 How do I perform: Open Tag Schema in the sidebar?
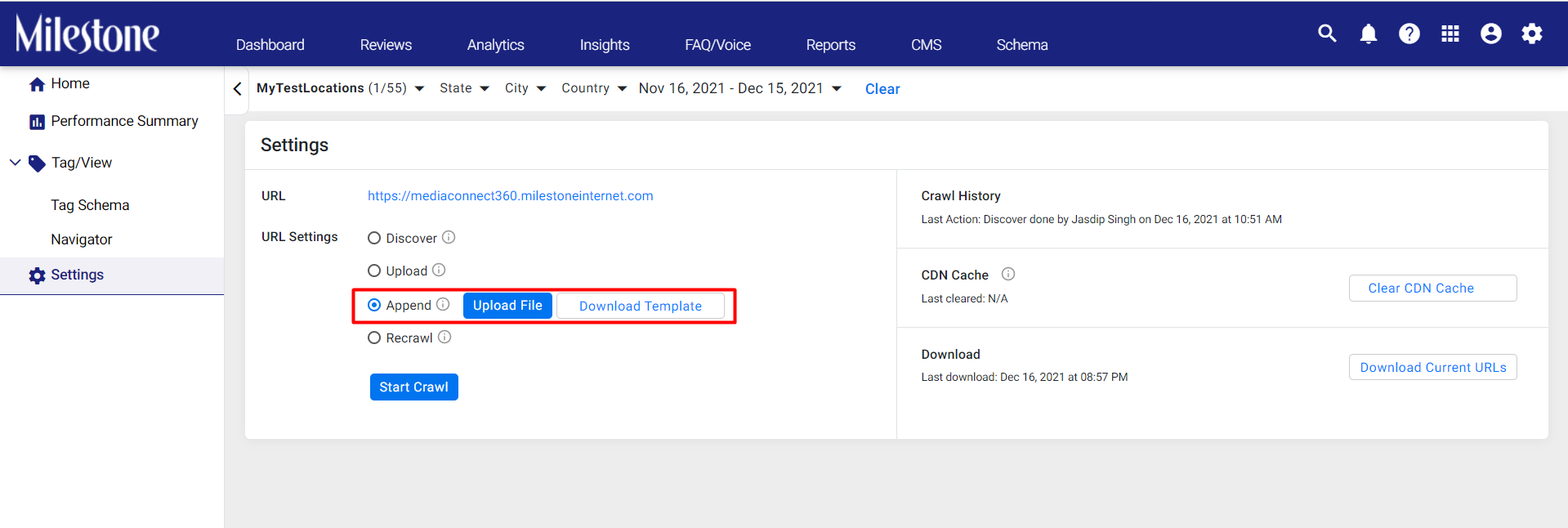pyautogui.click(x=90, y=205)
